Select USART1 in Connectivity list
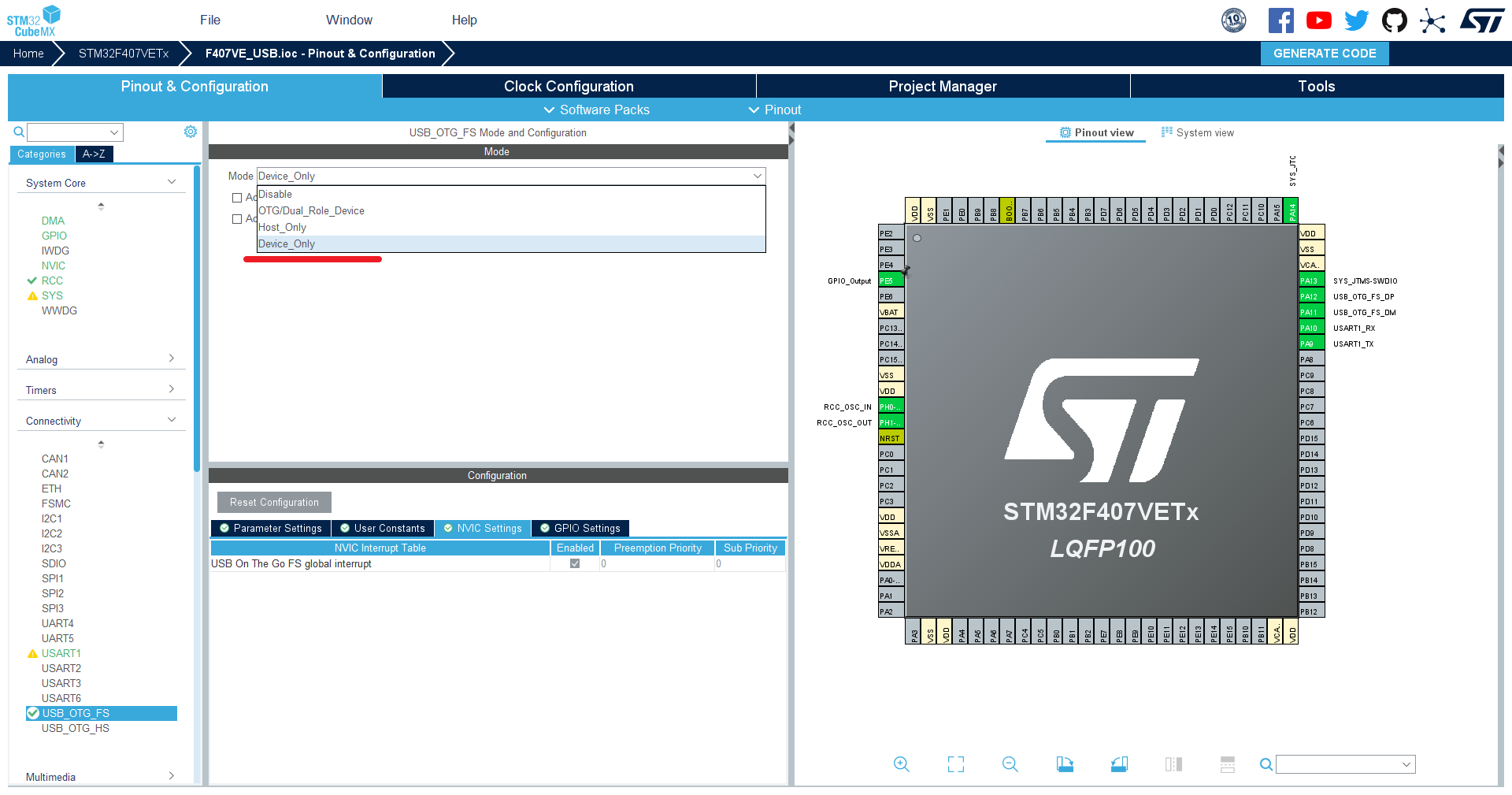This screenshot has width=1512, height=795. 61,653
